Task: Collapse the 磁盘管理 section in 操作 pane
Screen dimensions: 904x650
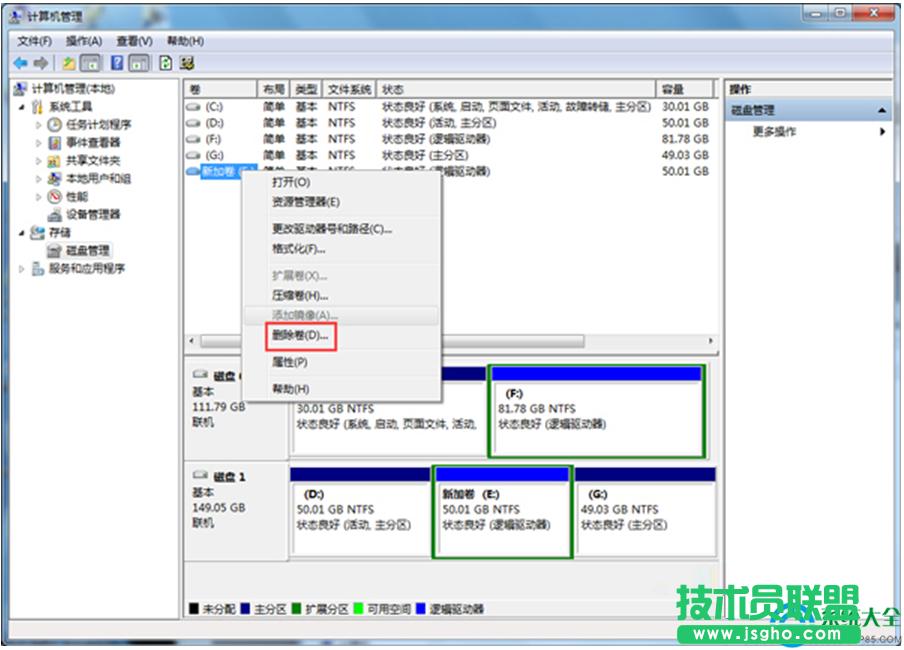Action: tap(882, 110)
